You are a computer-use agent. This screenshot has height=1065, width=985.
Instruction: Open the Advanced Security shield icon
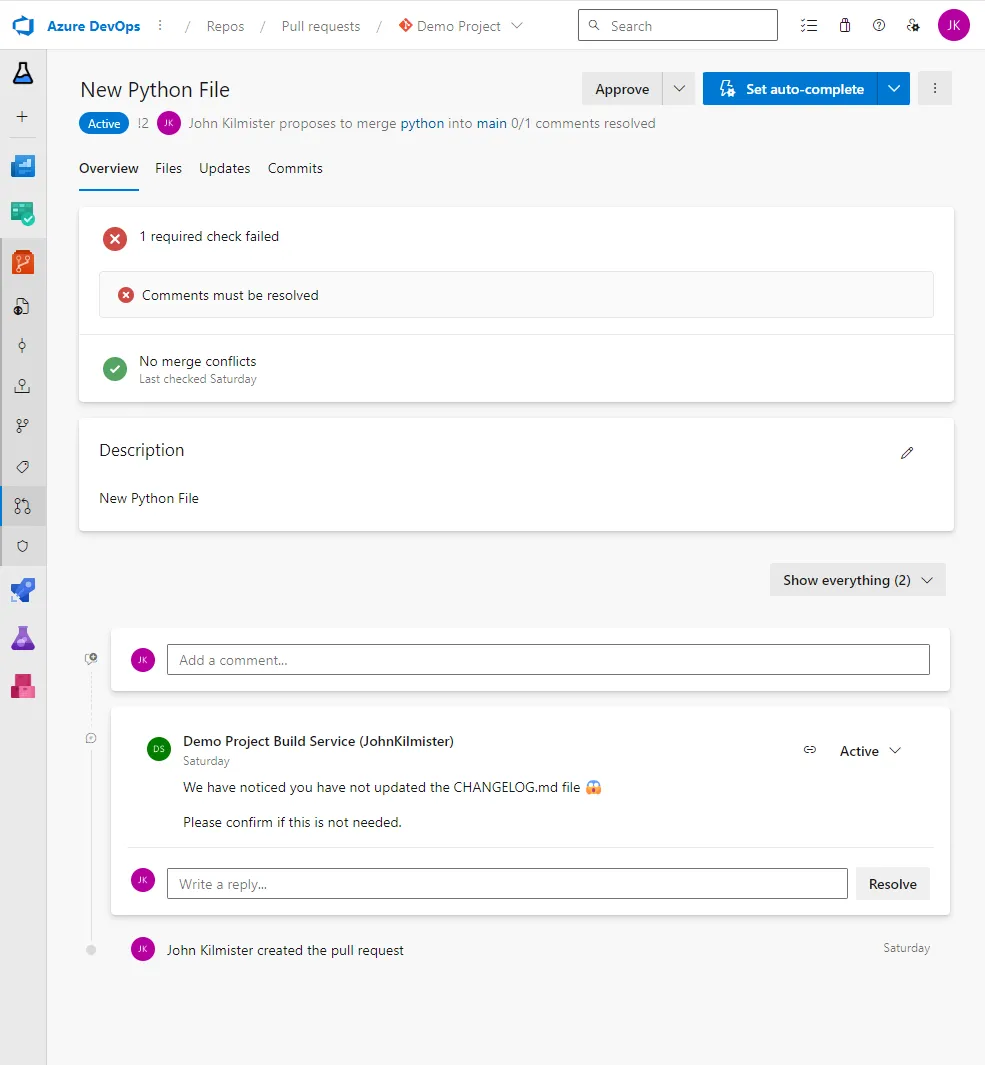(x=22, y=546)
